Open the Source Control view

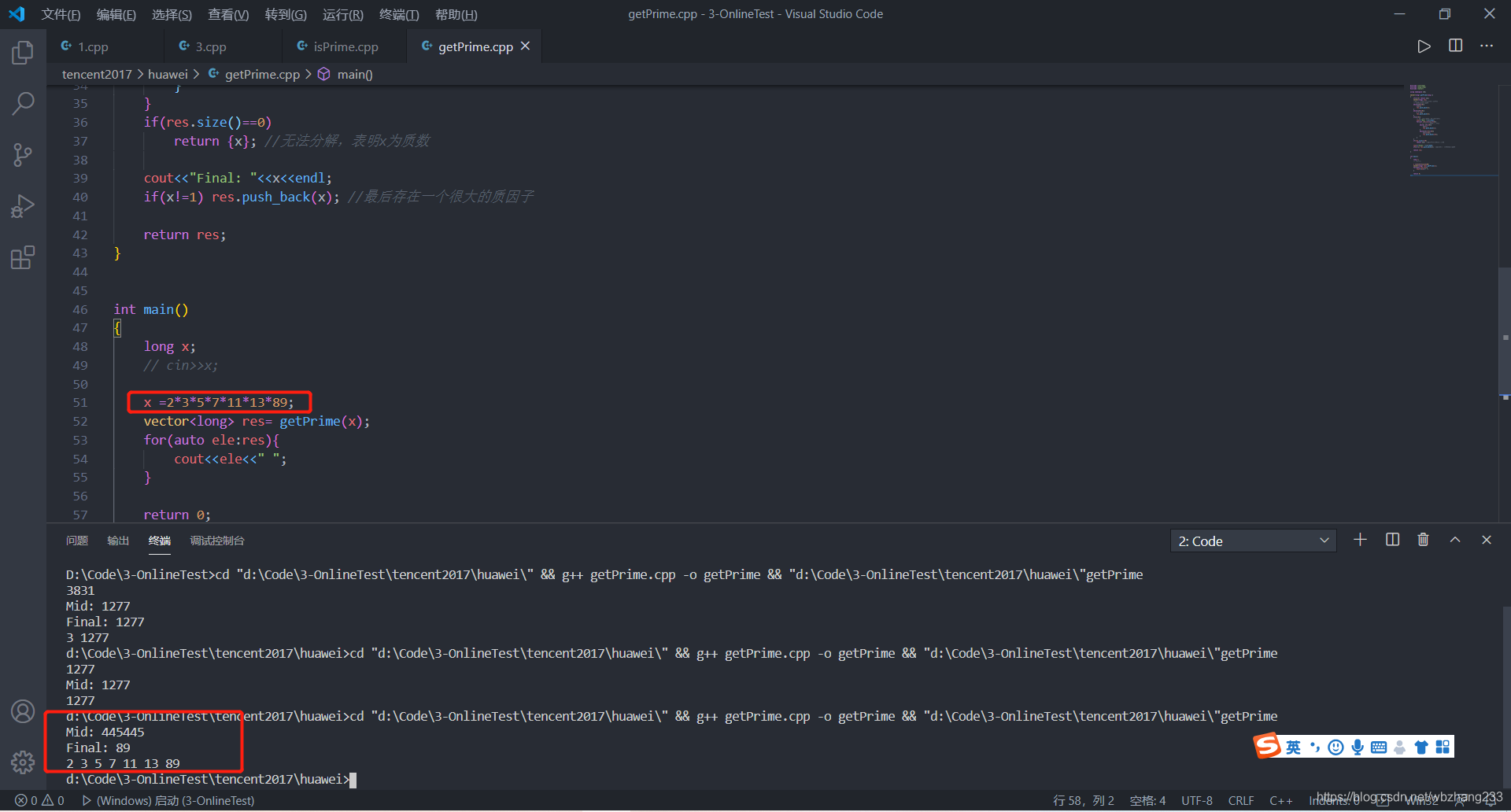pyautogui.click(x=23, y=154)
